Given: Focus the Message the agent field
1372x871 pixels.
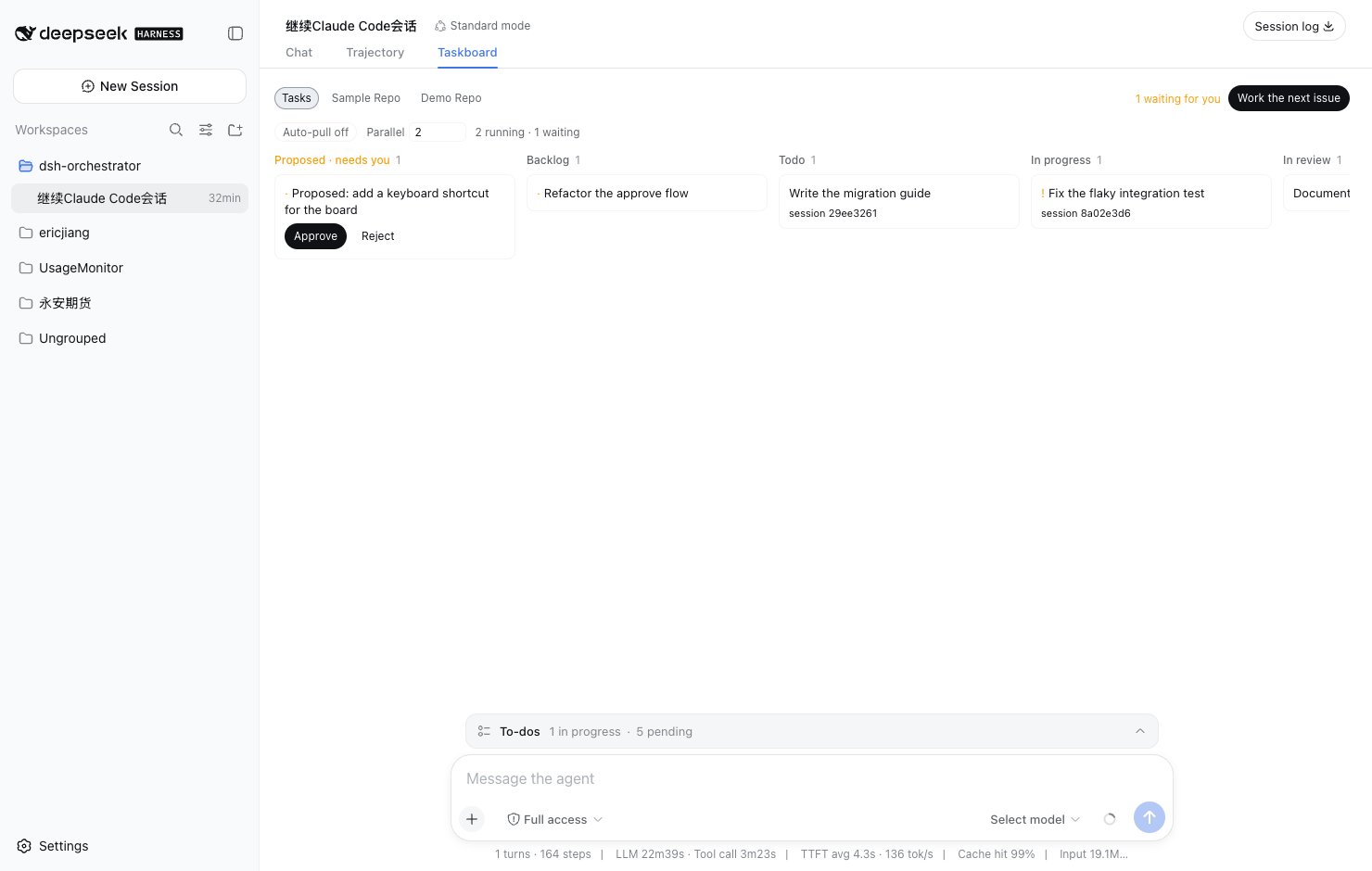Looking at the screenshot, I should tap(812, 779).
